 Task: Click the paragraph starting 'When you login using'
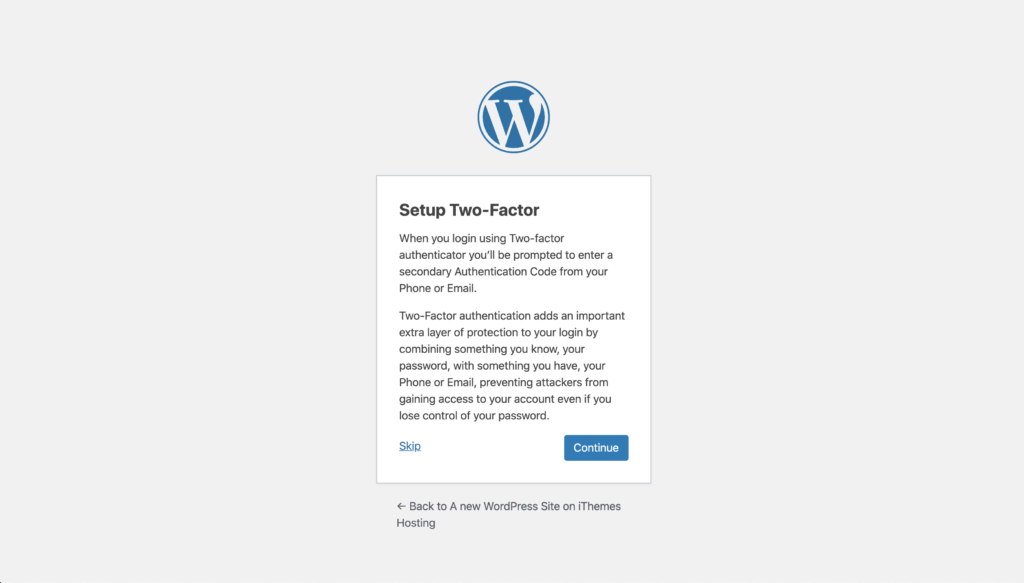pyautogui.click(x=506, y=263)
